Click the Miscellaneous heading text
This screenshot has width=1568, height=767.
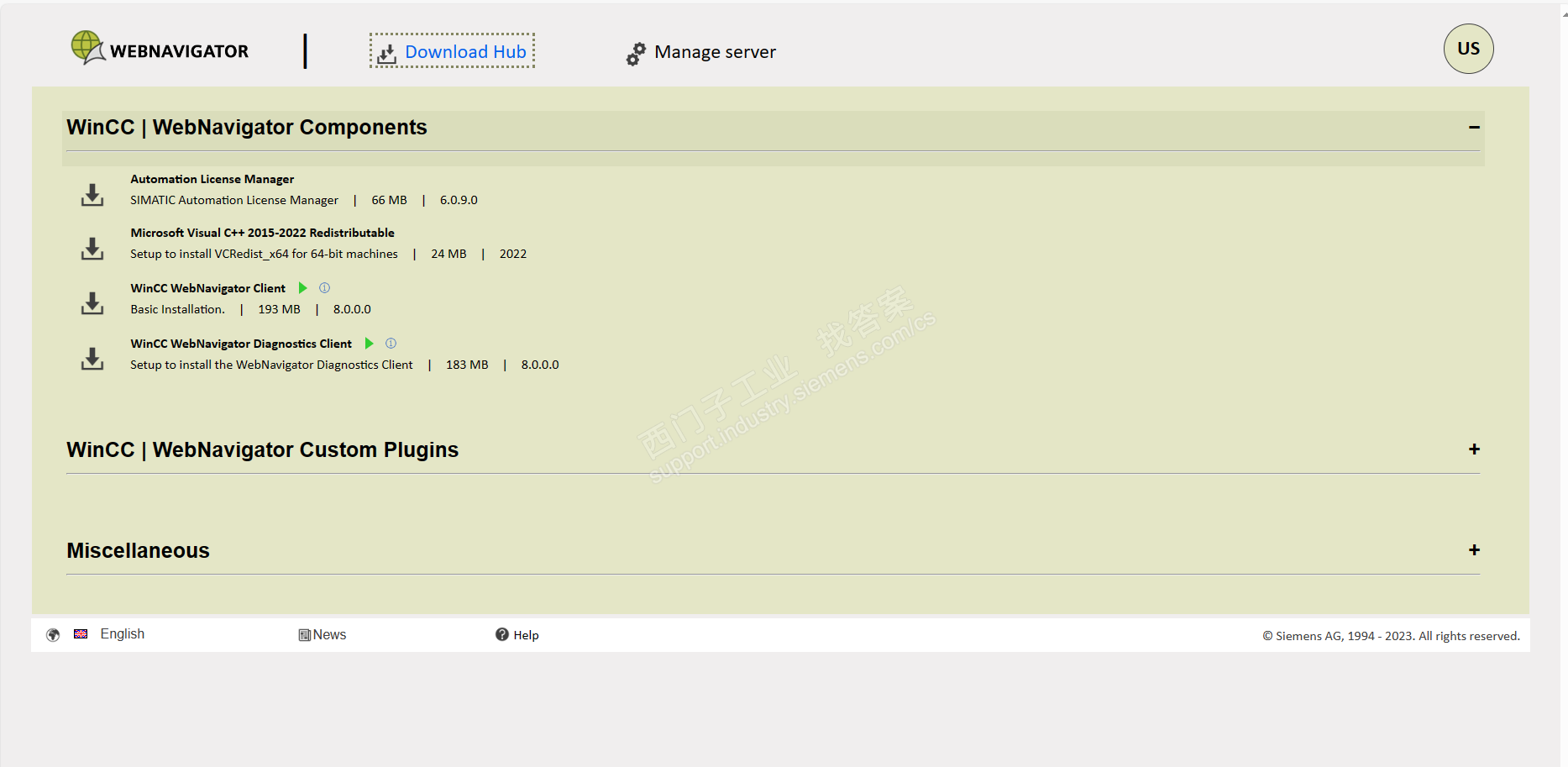click(139, 550)
